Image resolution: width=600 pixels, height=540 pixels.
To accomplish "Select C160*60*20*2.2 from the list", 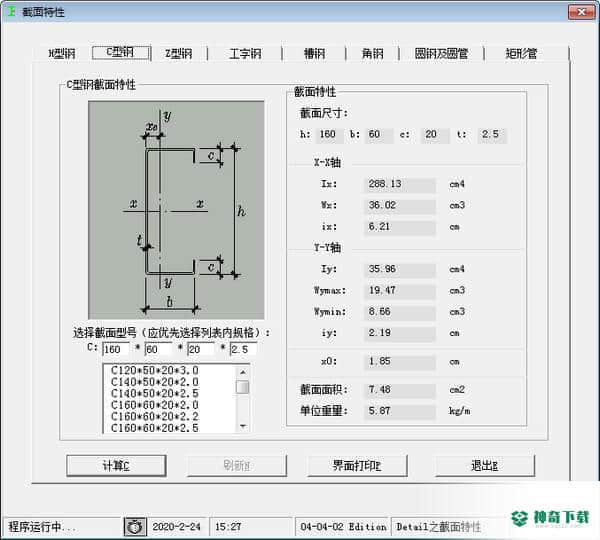I will point(154,416).
